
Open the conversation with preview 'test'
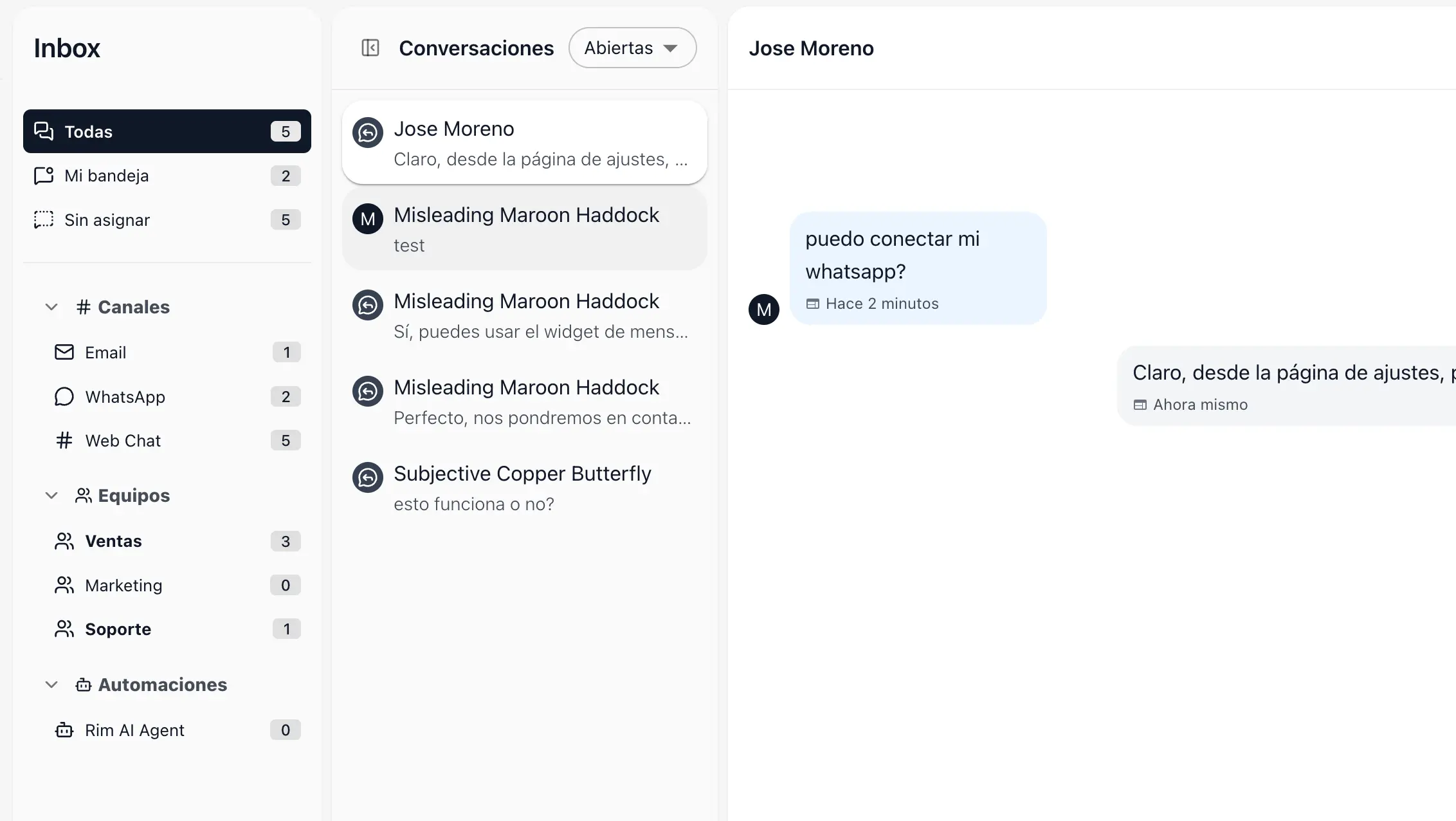coord(524,229)
